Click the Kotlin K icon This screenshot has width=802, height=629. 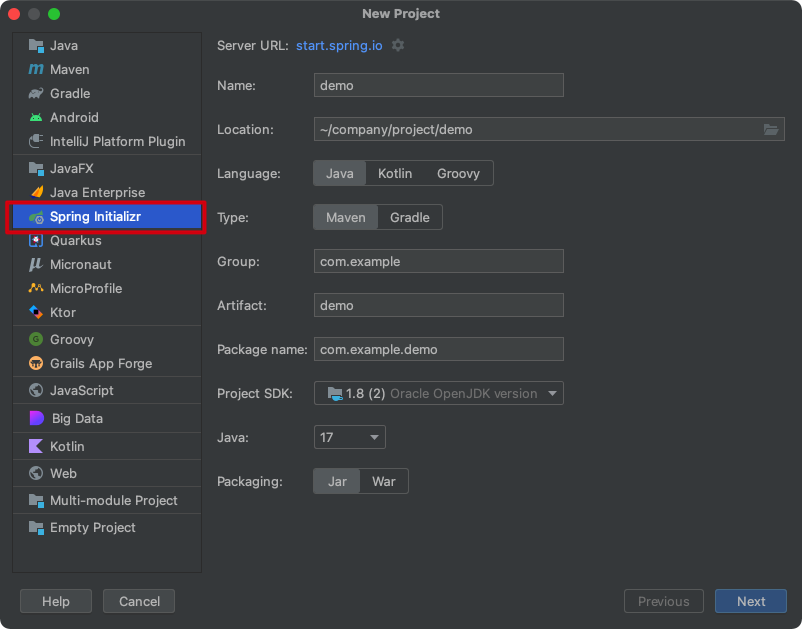36,446
